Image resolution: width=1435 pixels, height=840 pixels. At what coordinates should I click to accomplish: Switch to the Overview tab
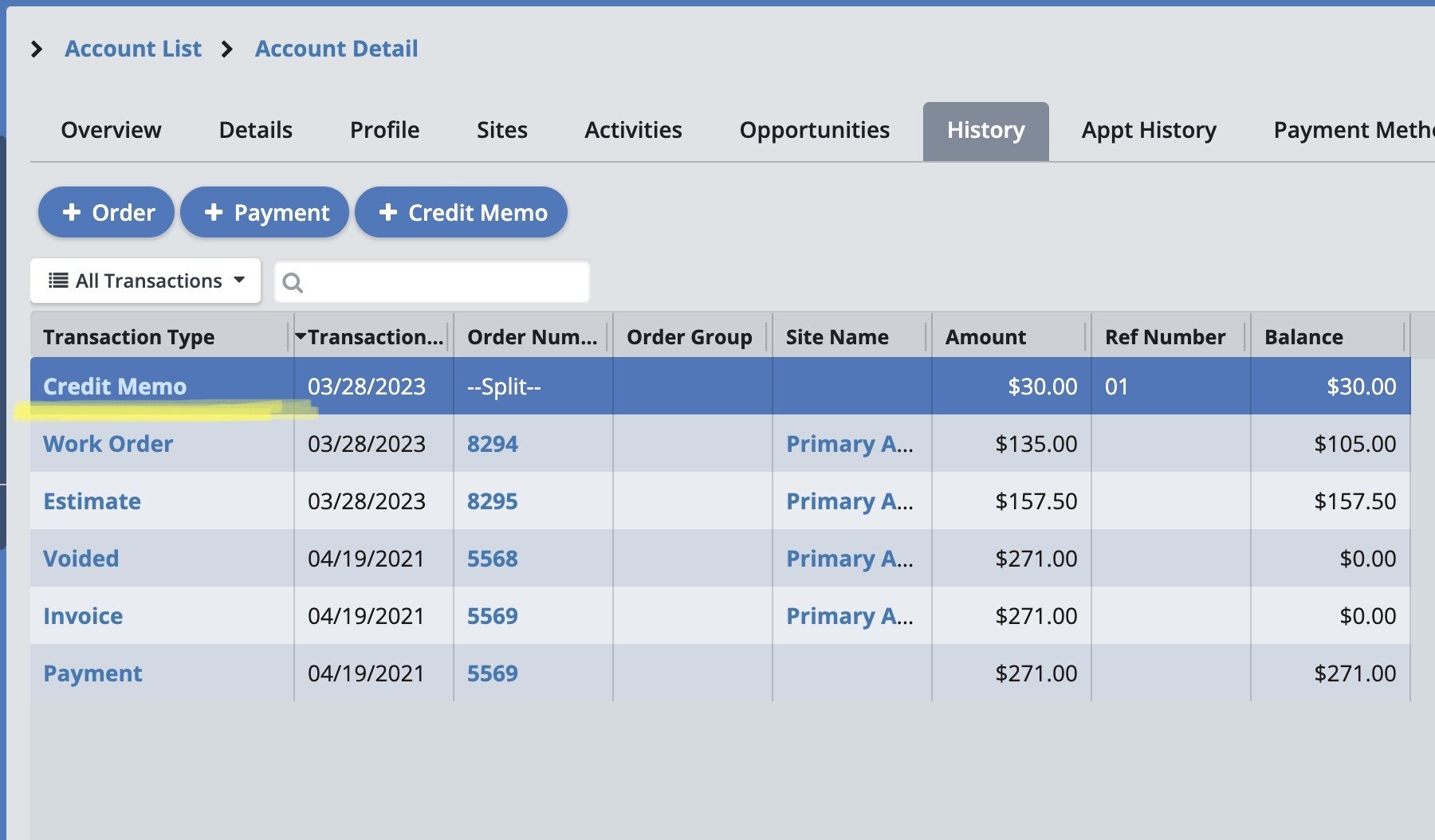(111, 130)
